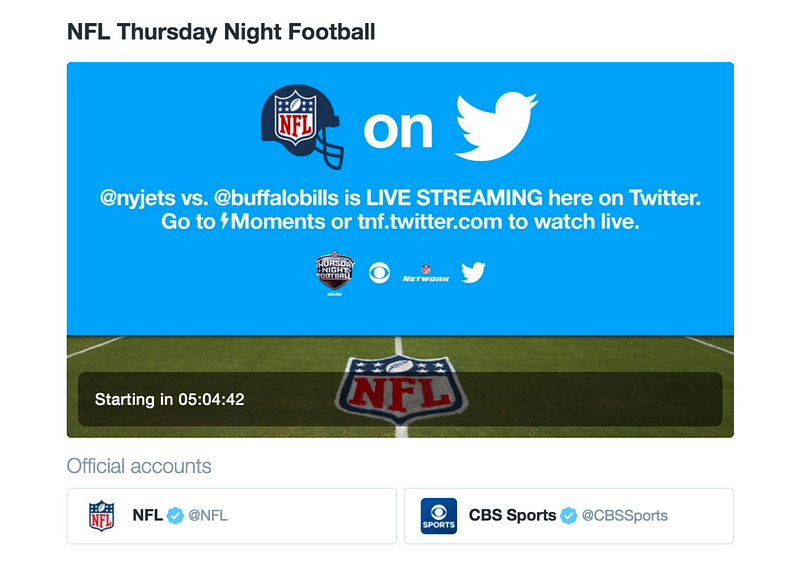Click the 'Official accounts' section label

click(139, 466)
